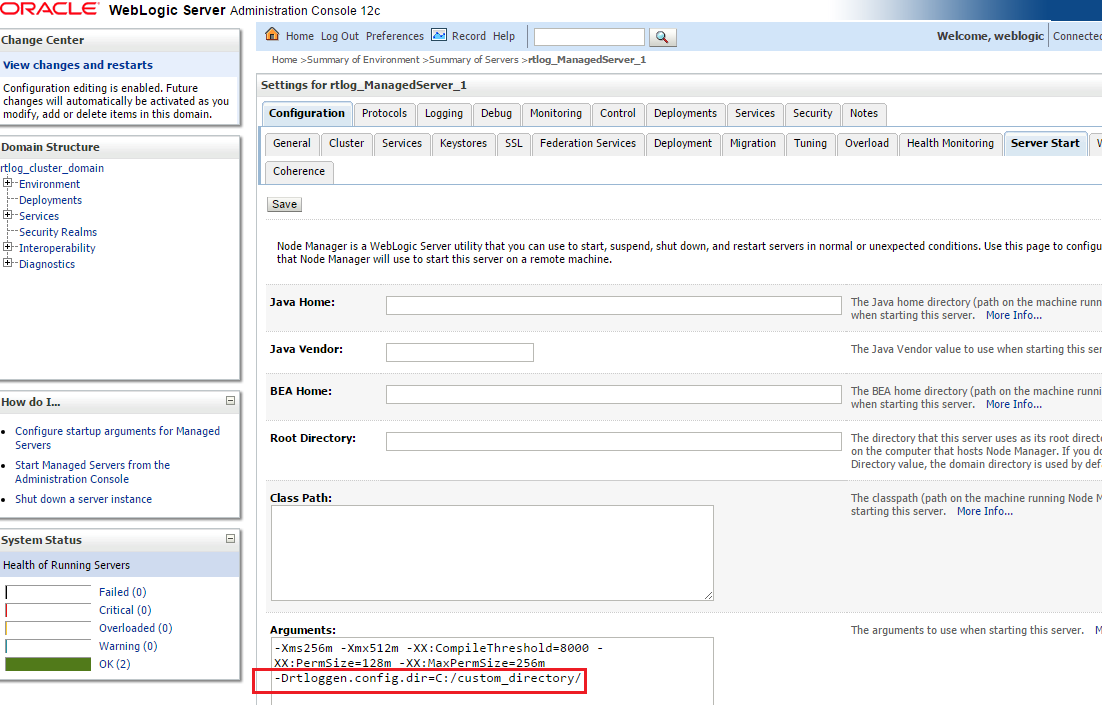
Task: Click the search magnifier icon
Action: point(661,36)
